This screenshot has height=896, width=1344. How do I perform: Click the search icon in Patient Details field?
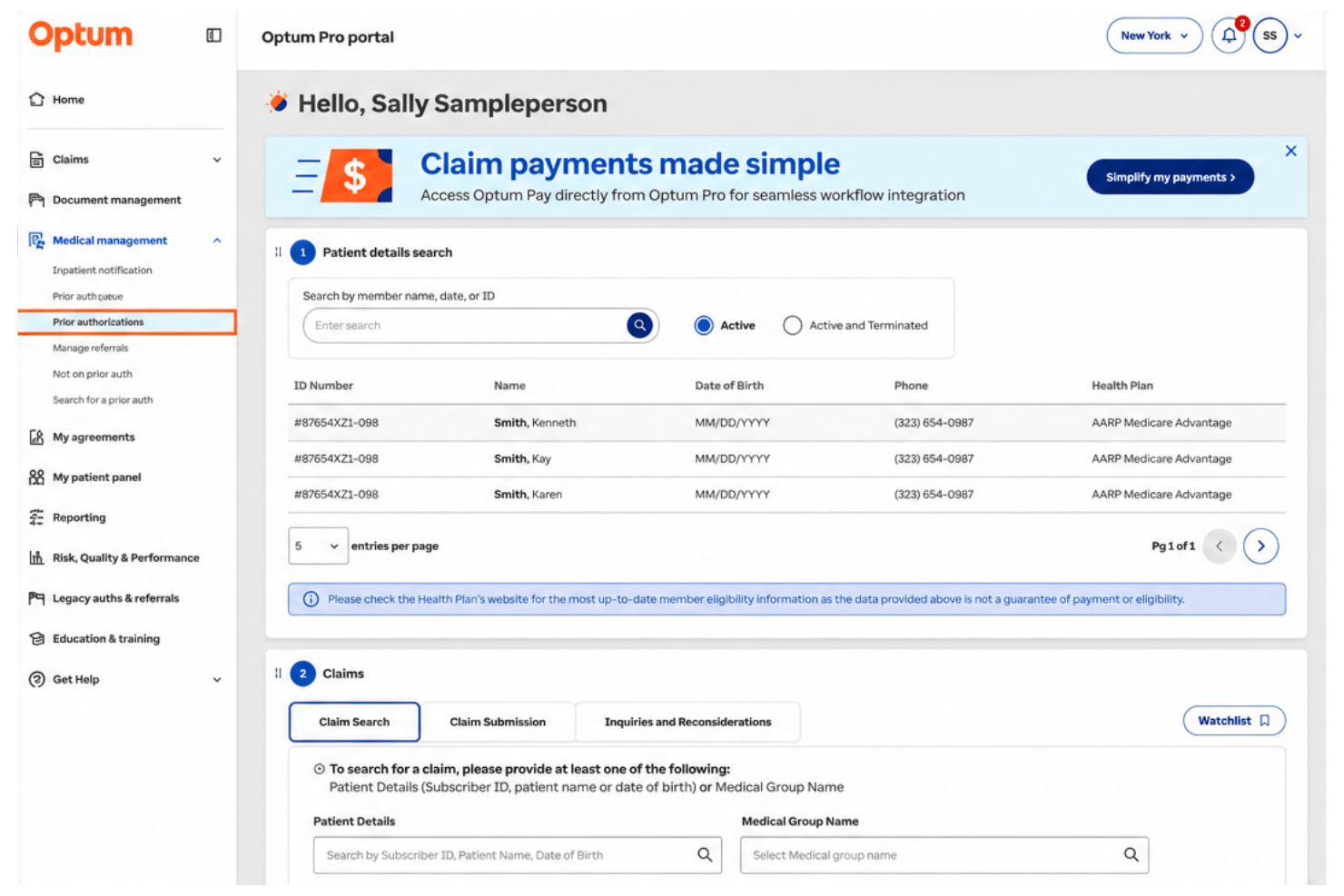[705, 855]
